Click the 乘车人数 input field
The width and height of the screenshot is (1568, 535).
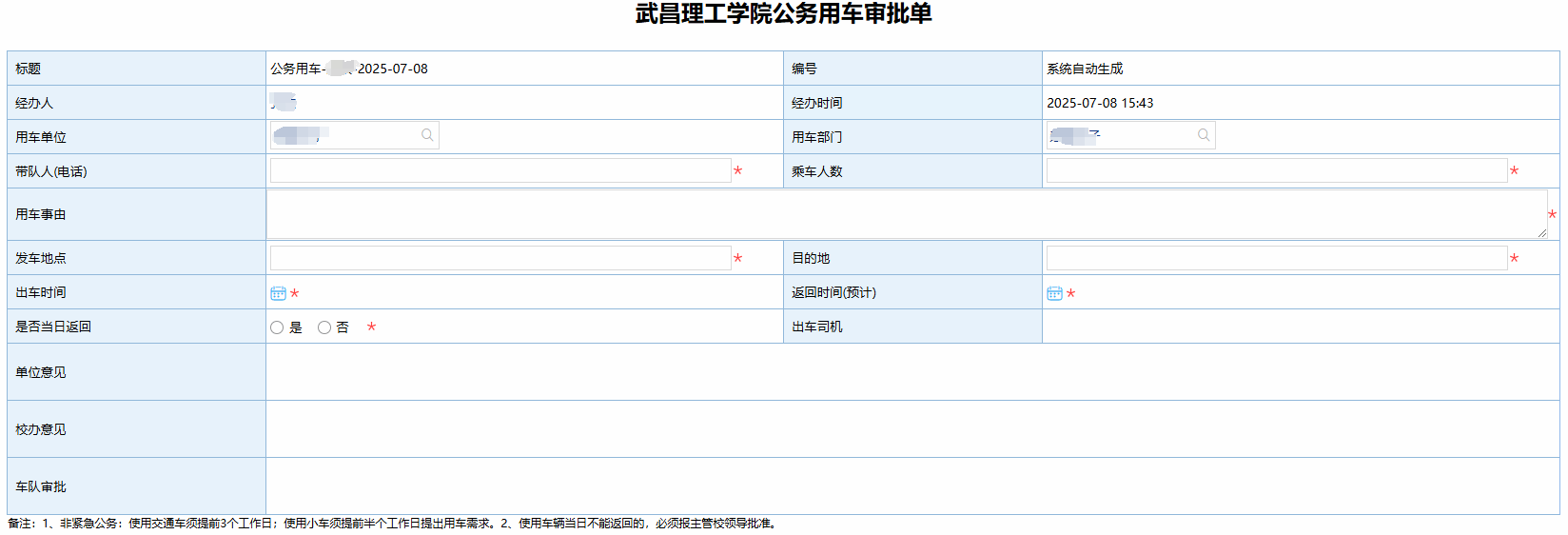(1276, 170)
